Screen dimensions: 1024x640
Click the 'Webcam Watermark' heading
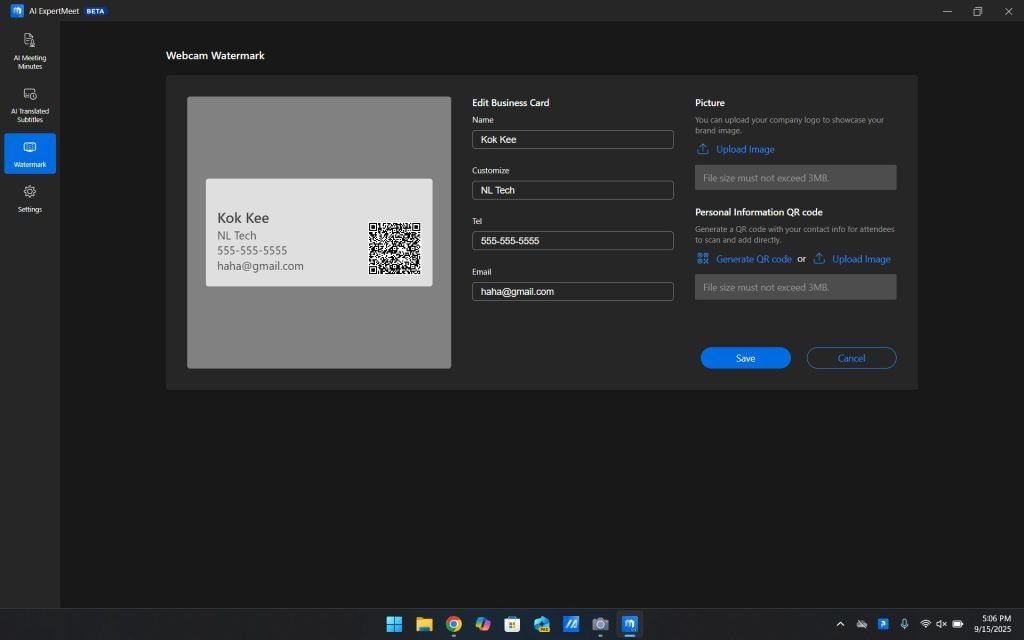(x=215, y=56)
